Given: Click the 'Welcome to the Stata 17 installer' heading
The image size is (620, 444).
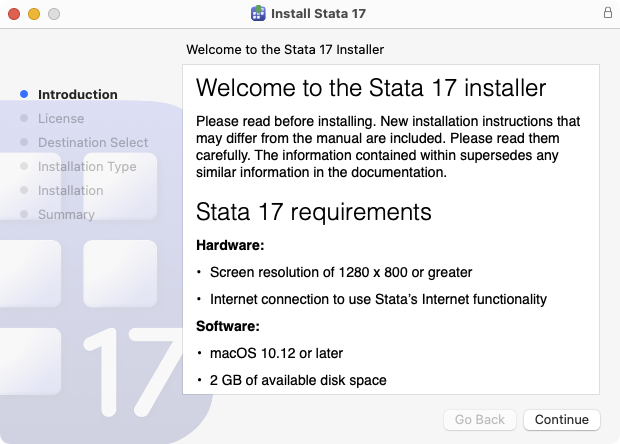Looking at the screenshot, I should click(x=371, y=86).
